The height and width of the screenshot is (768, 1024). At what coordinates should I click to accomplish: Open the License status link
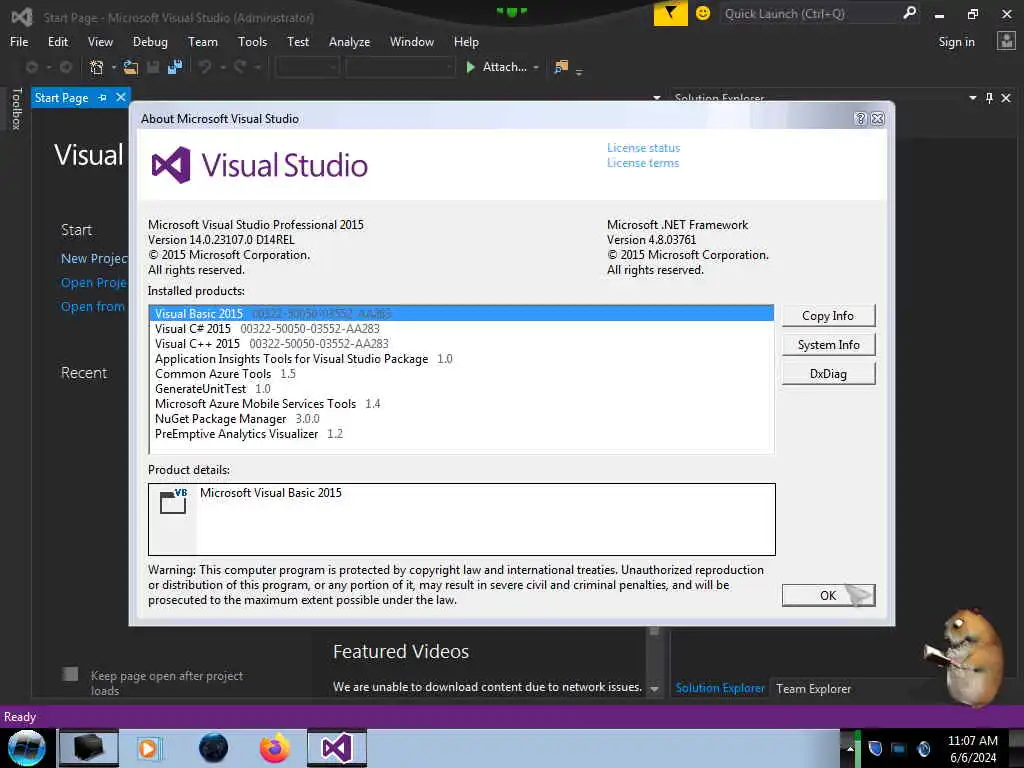click(x=643, y=148)
